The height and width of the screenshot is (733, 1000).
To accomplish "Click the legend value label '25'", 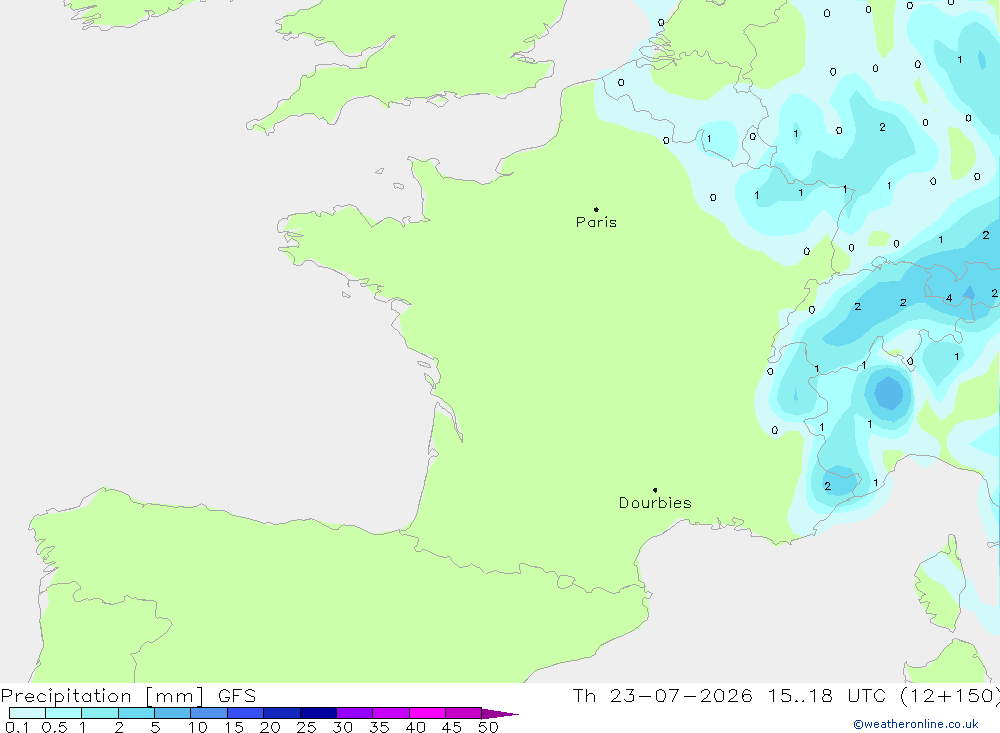I will [x=306, y=727].
